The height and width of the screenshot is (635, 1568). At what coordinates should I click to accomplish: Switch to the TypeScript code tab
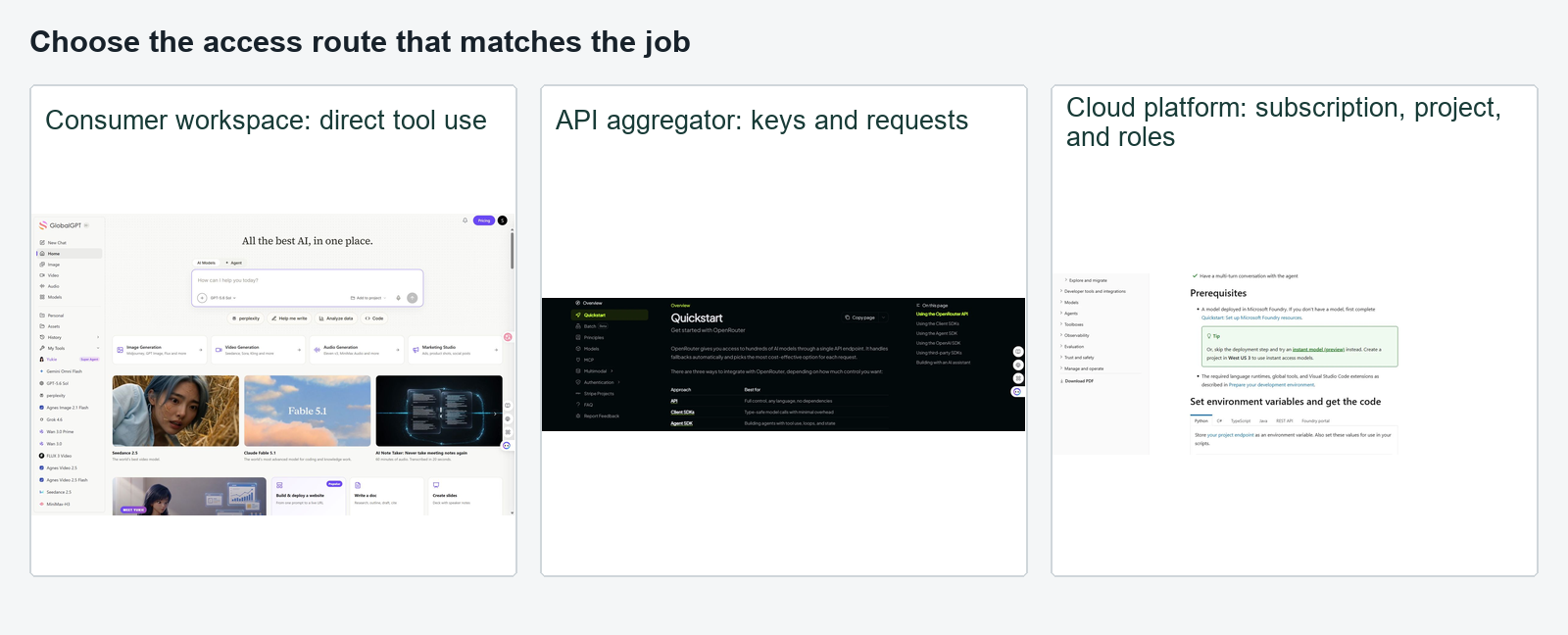1241,420
